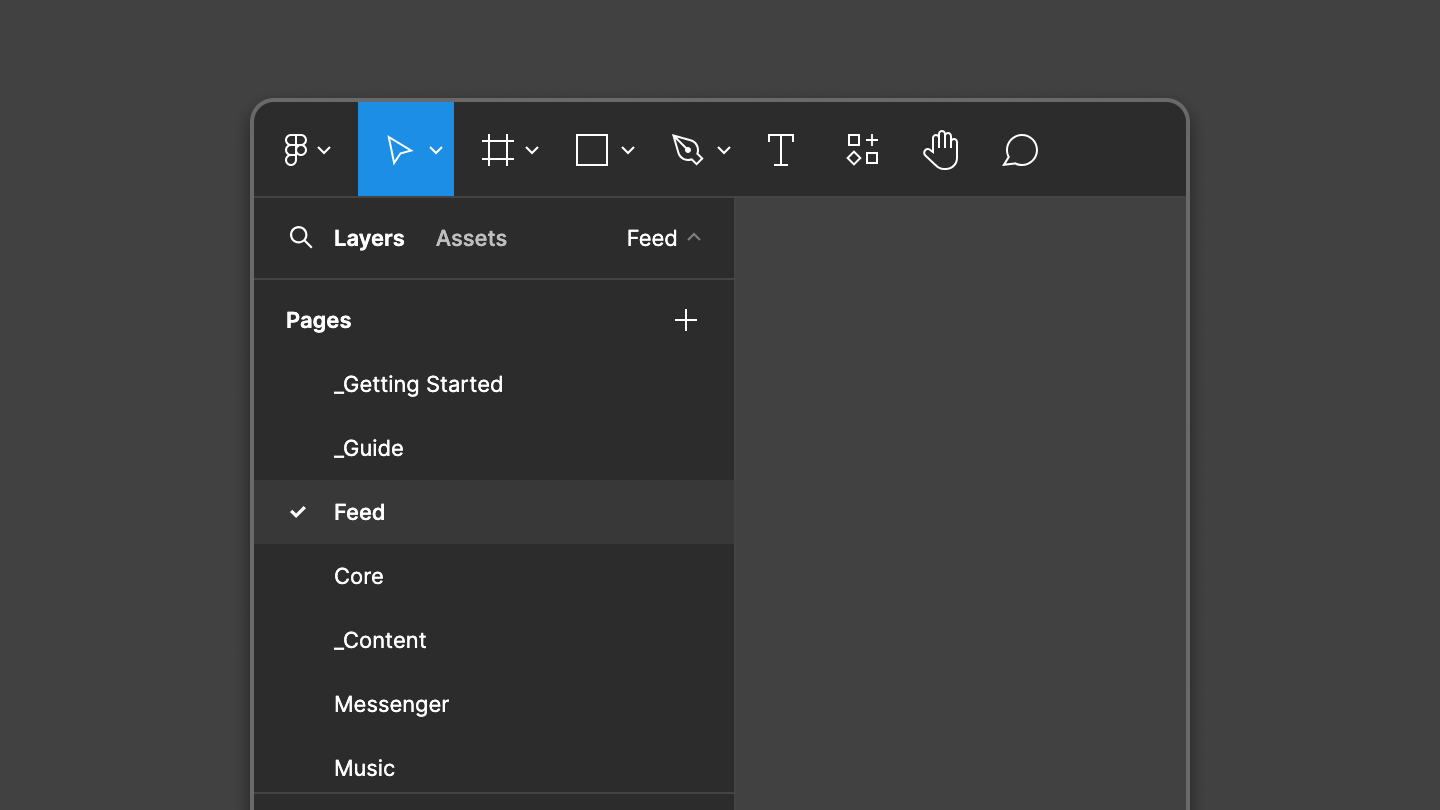
Task: Select the Rectangle shape tool
Action: click(592, 150)
